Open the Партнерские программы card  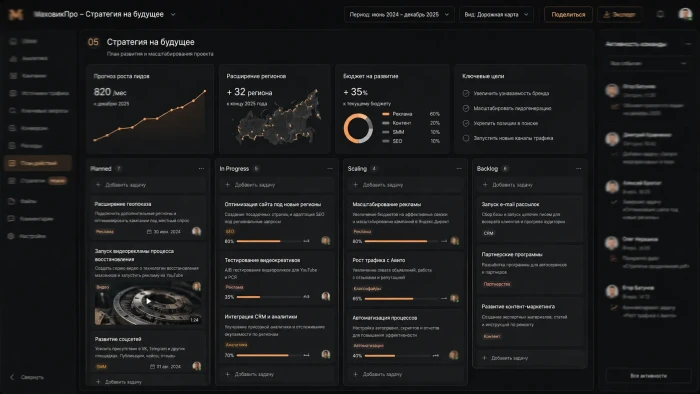pos(529,269)
